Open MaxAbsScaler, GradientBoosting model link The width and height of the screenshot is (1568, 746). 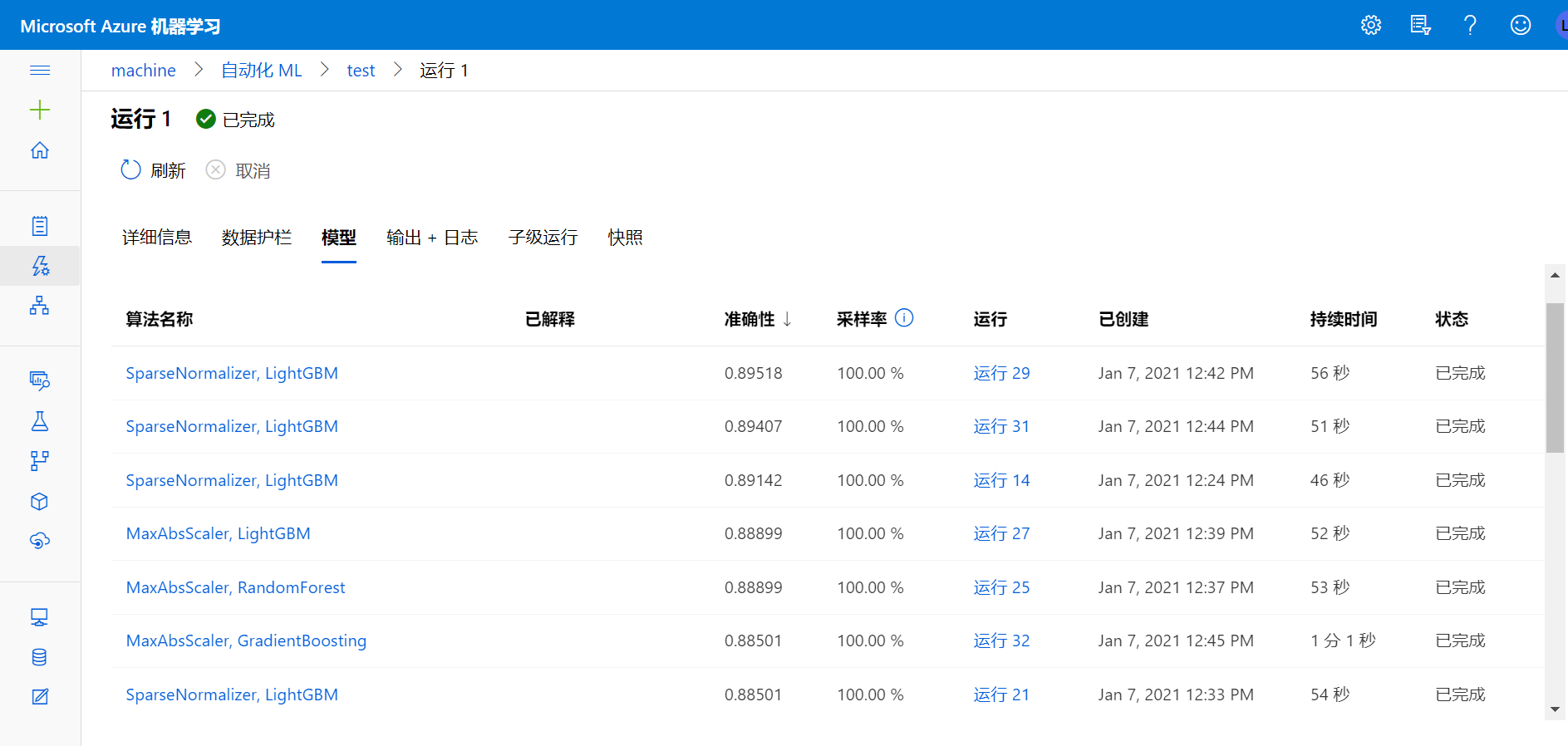point(246,640)
